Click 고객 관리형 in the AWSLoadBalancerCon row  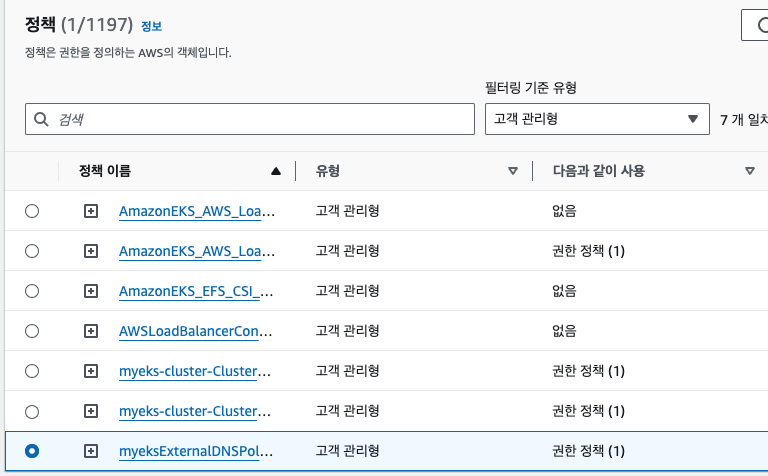coord(347,331)
